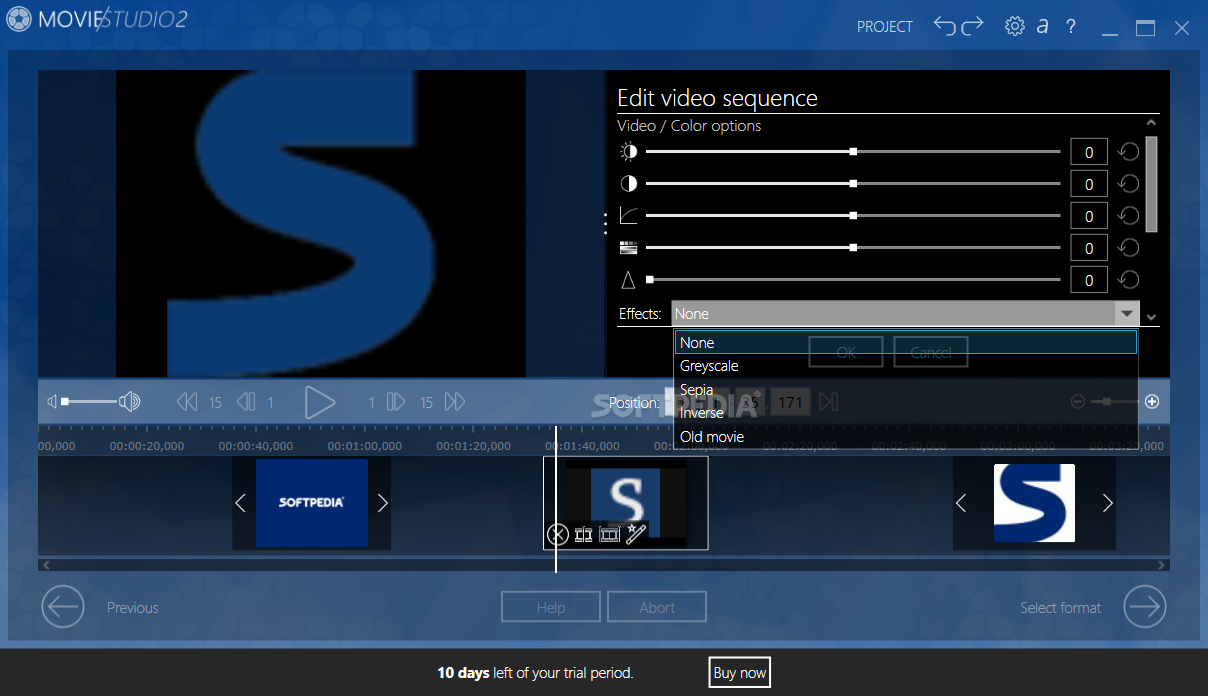The height and width of the screenshot is (696, 1208).
Task: Select None in the effects list
Action: tap(906, 342)
